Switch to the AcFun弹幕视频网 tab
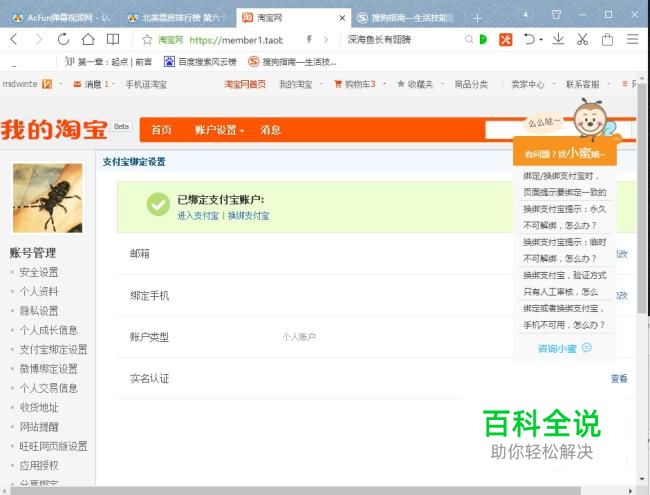The width and height of the screenshot is (650, 495). (x=60, y=17)
